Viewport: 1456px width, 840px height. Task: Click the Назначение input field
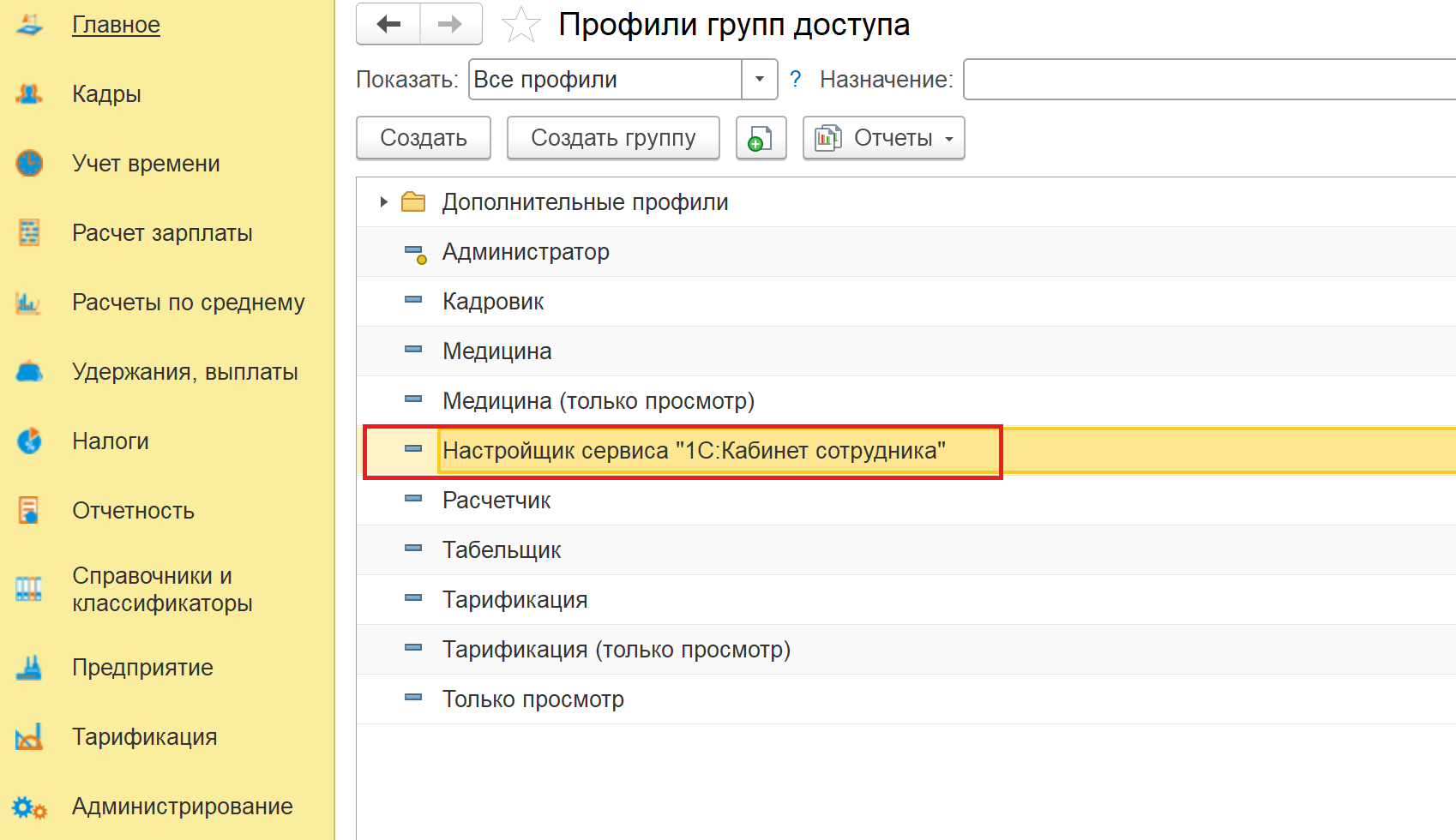1209,80
